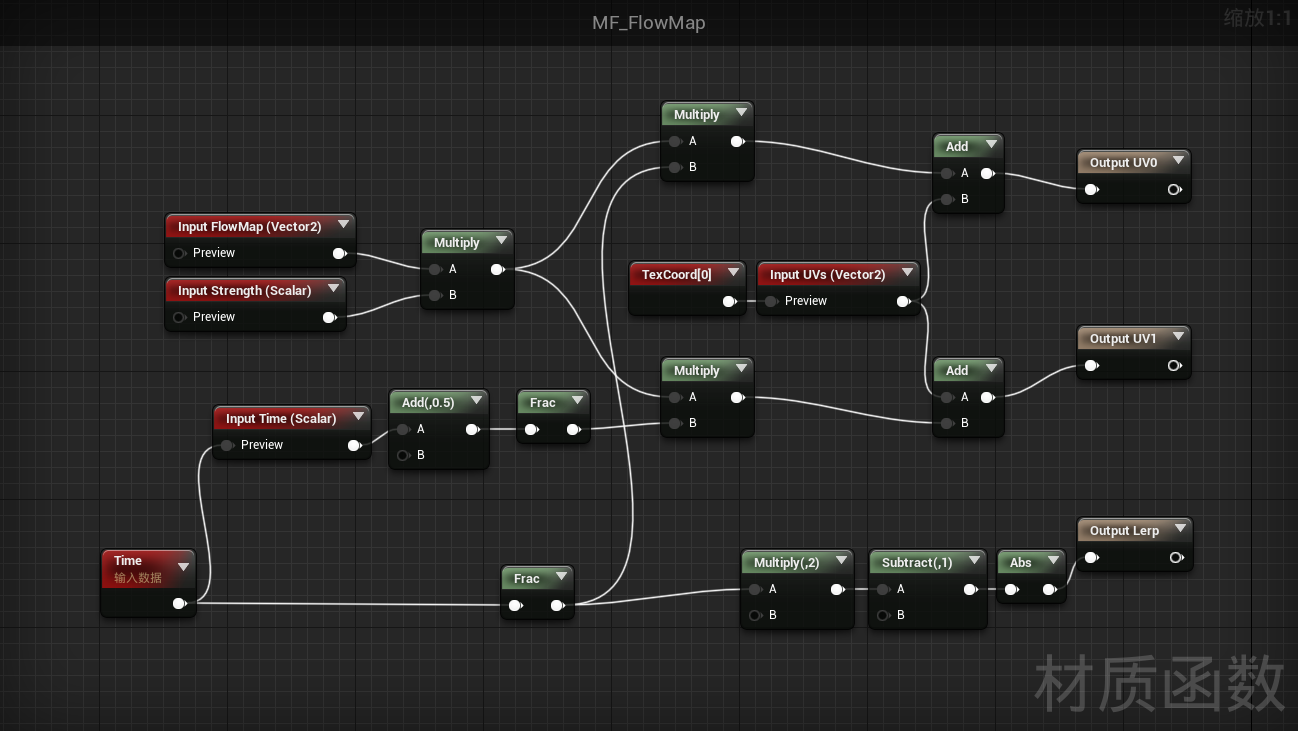Screen dimensions: 1298x731
Task: Select the Frac node wired directly to Time
Action: tap(537, 592)
